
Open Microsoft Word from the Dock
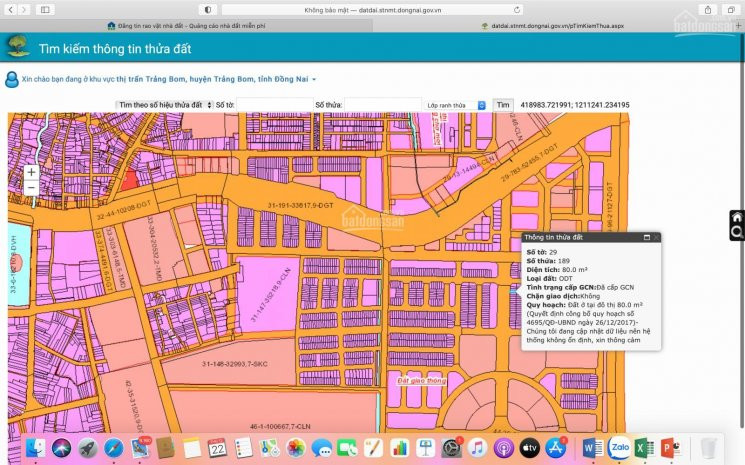click(592, 448)
